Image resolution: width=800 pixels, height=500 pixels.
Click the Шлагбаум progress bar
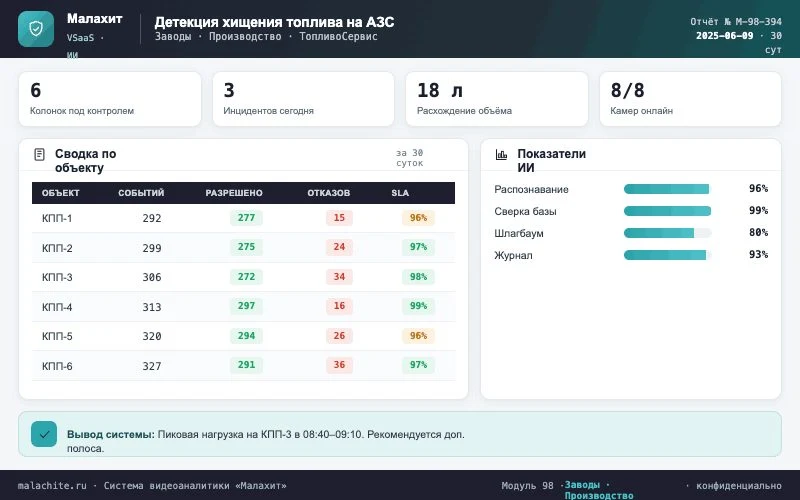pos(667,233)
